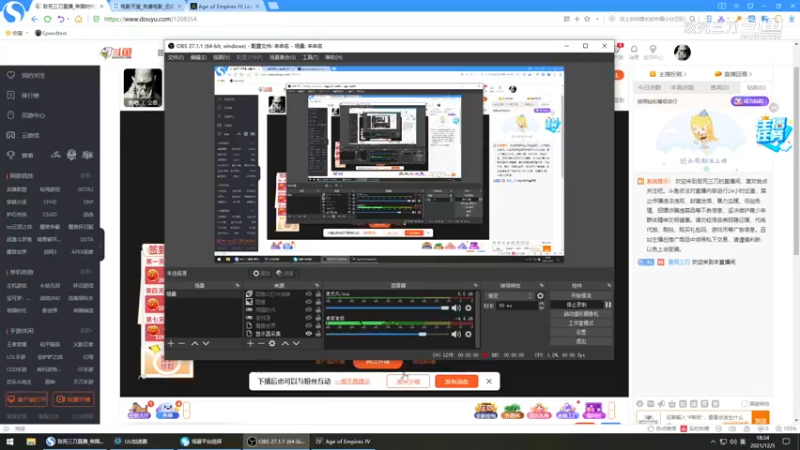This screenshot has height=450, width=800.
Task: Click browser back arrow
Action: pos(35,19)
